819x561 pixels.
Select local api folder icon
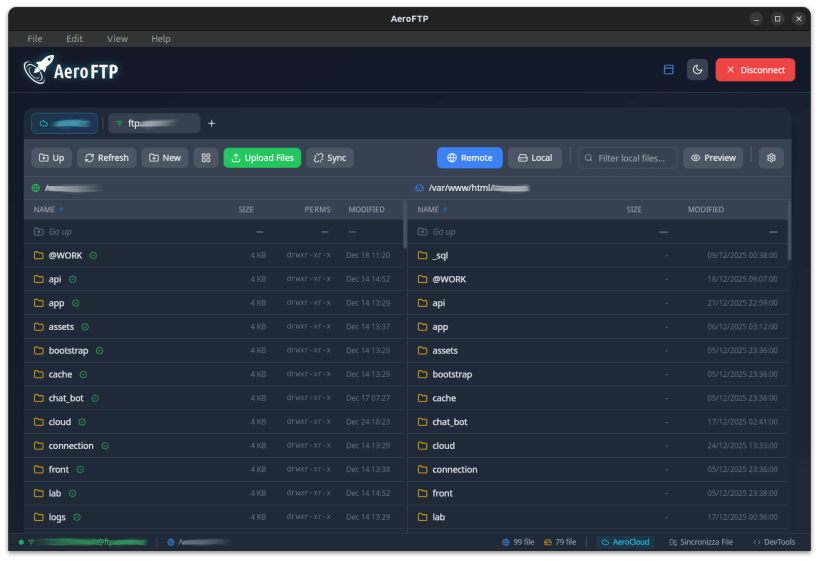423,303
